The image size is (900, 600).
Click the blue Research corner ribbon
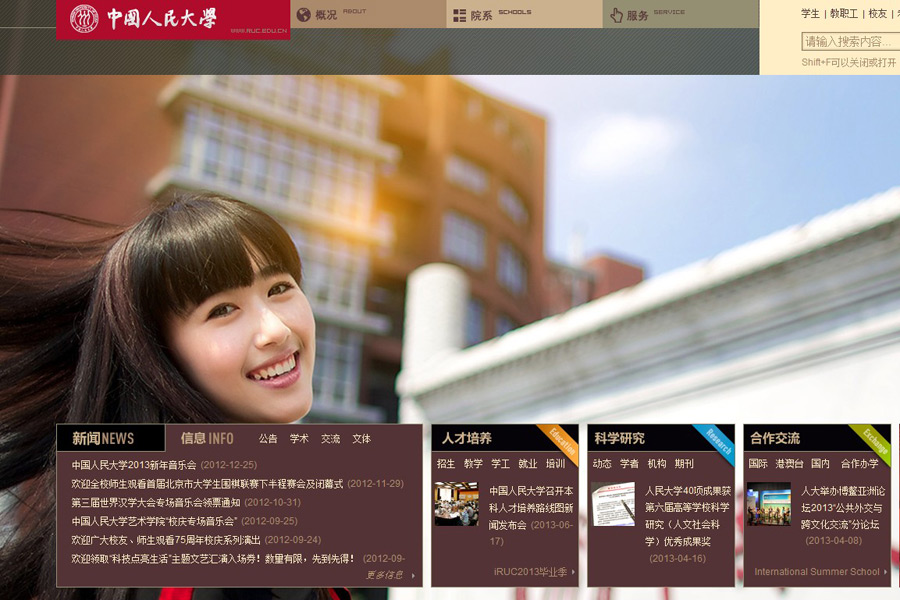(x=718, y=439)
